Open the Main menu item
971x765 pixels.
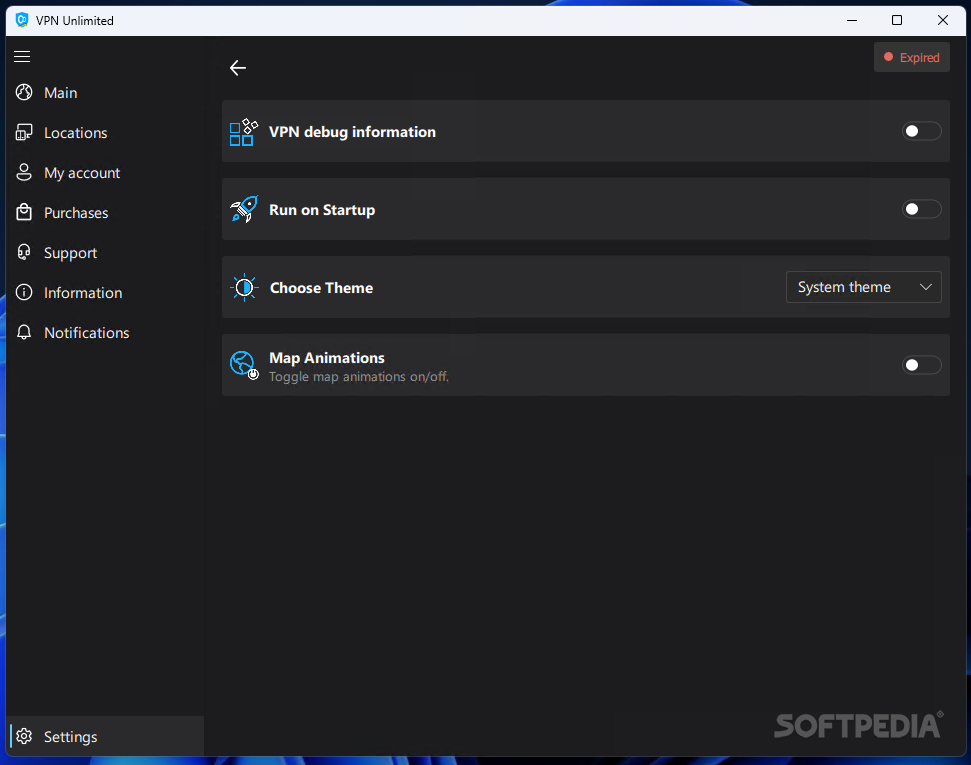tap(105, 92)
